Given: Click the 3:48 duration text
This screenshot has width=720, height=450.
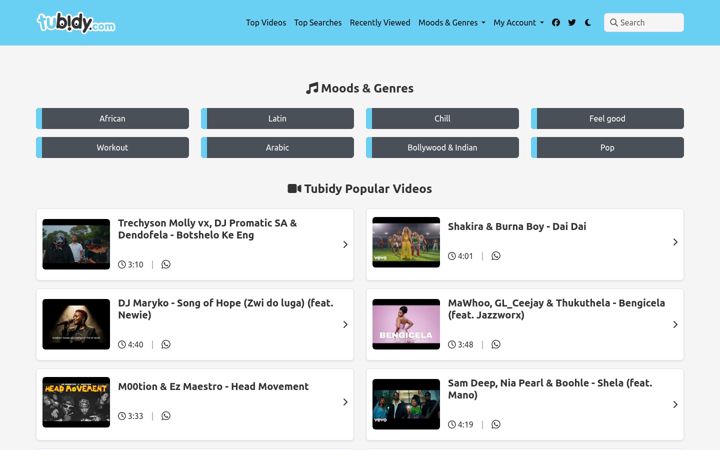Looking at the screenshot, I should [465, 344].
